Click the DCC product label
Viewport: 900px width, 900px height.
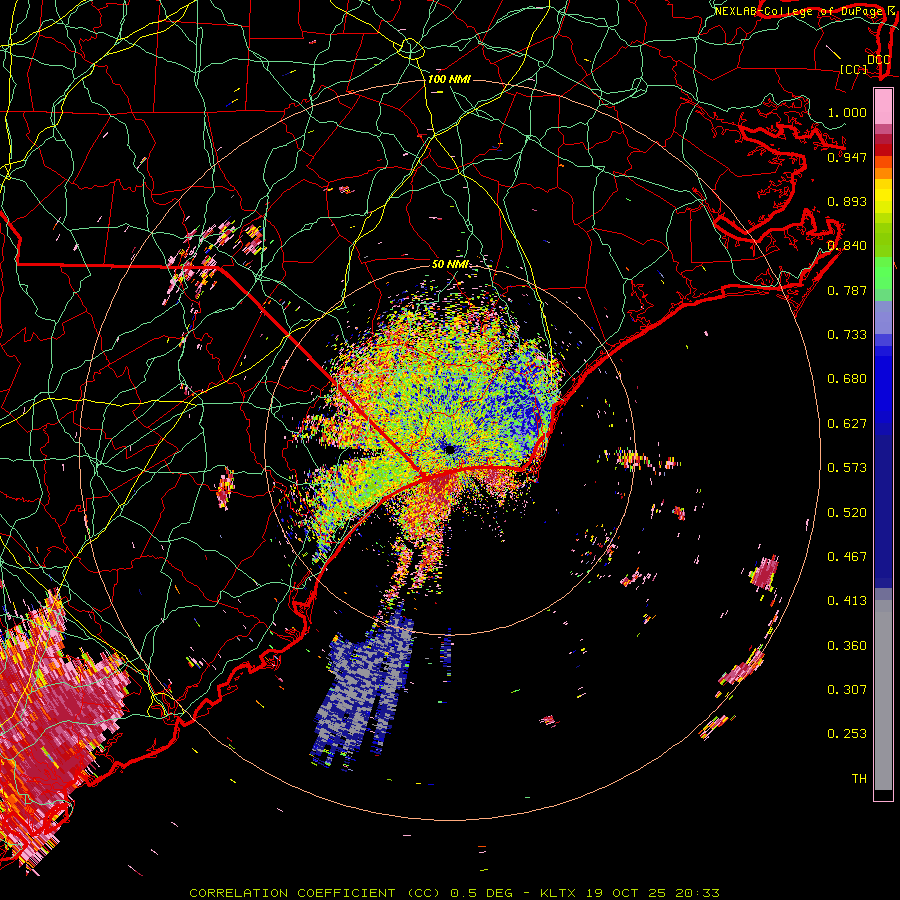click(x=878, y=59)
